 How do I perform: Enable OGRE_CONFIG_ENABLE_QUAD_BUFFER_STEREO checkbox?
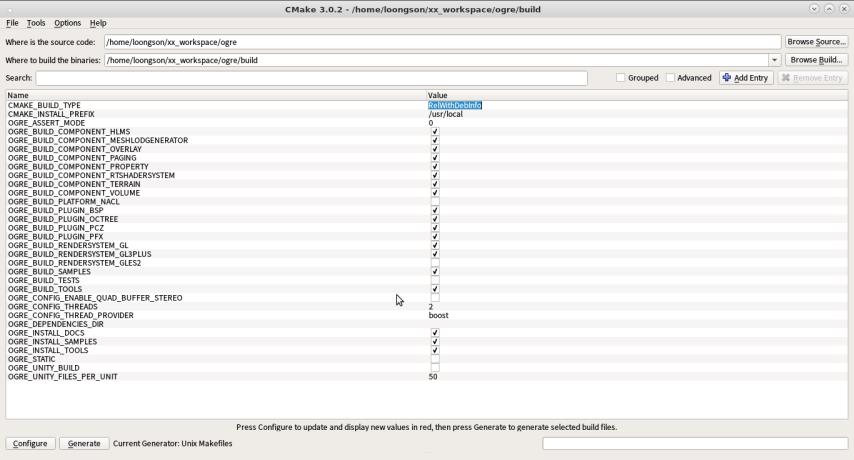(435, 298)
